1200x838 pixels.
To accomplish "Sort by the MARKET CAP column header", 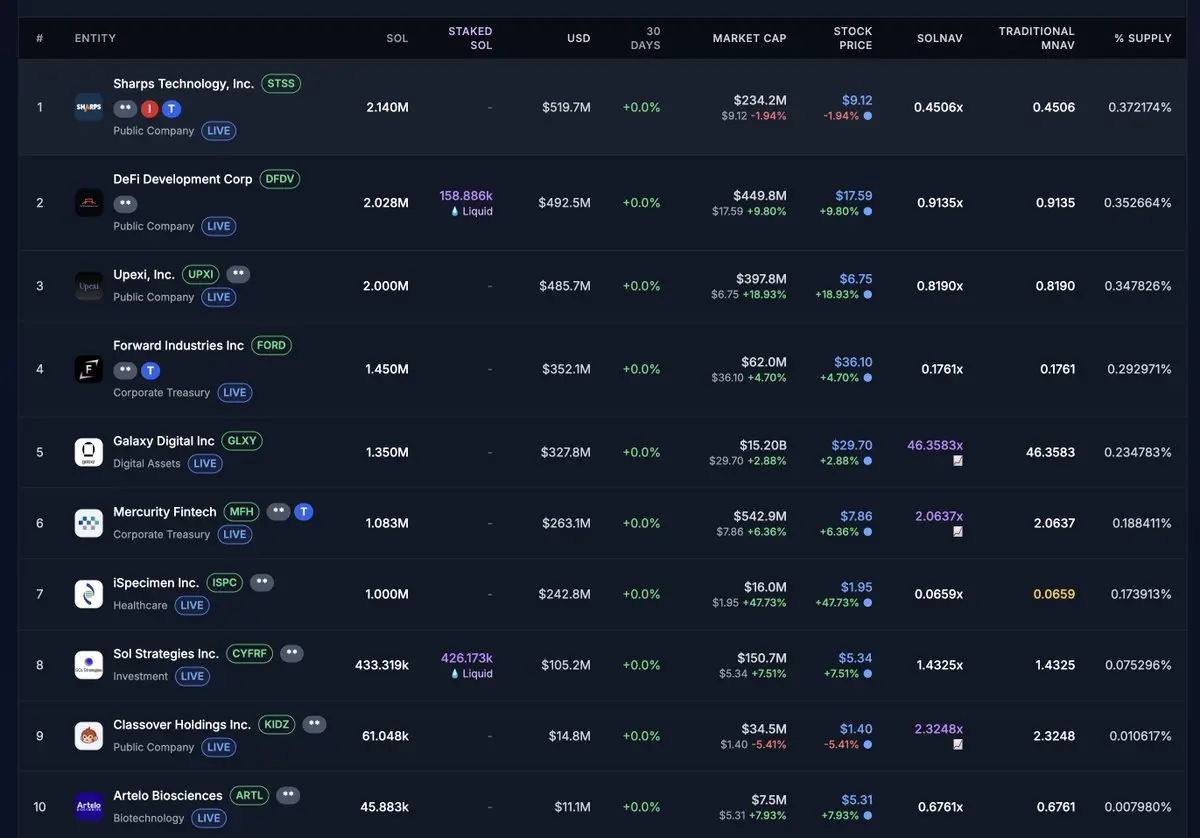I will click(749, 38).
